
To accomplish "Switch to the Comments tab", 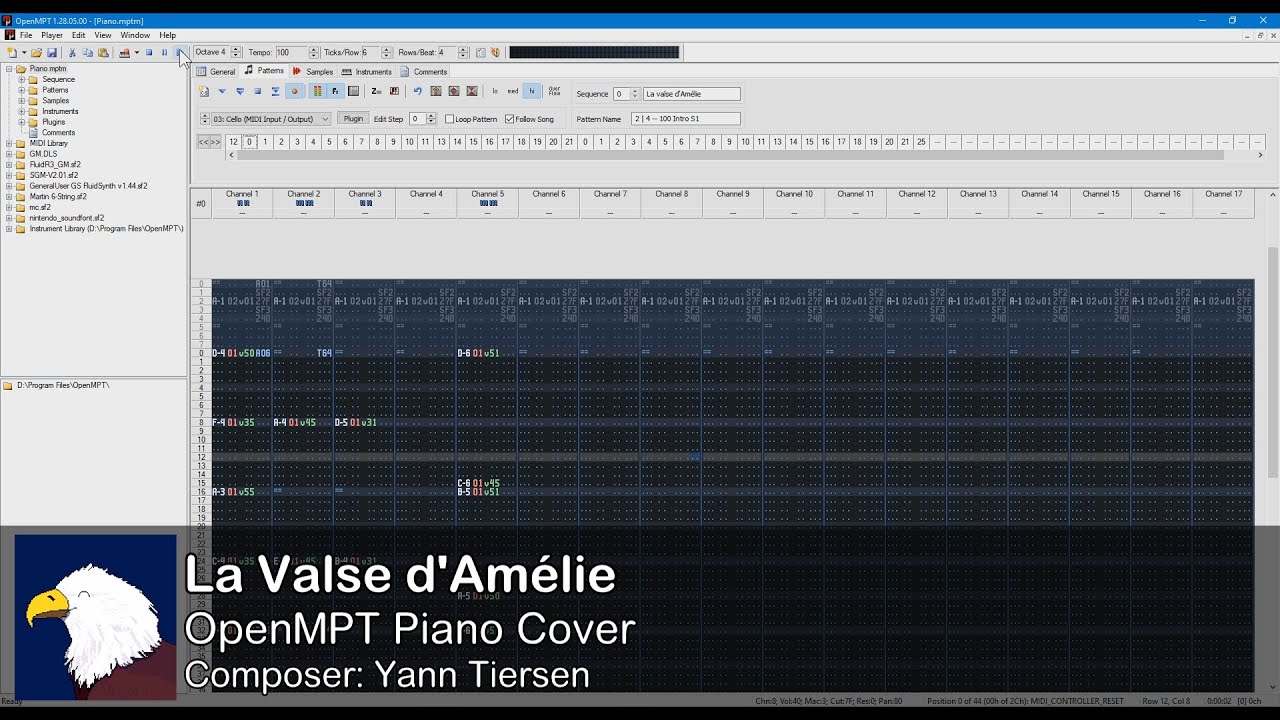I will click(424, 72).
